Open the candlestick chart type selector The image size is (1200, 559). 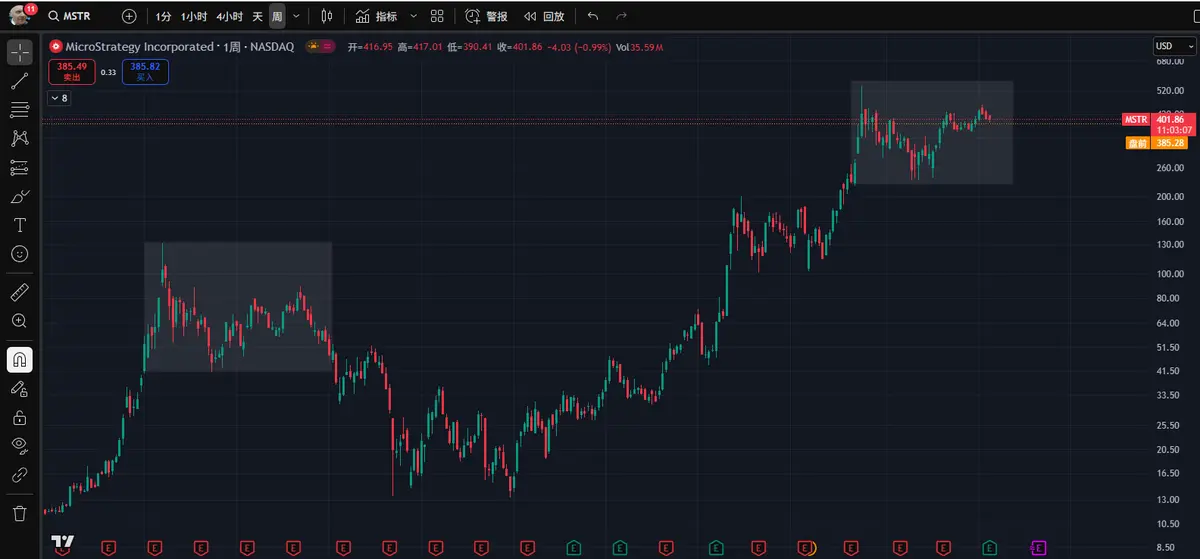(326, 16)
